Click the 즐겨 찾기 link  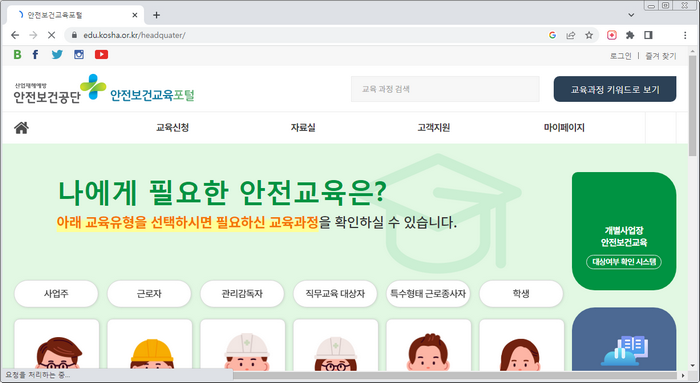click(x=661, y=56)
